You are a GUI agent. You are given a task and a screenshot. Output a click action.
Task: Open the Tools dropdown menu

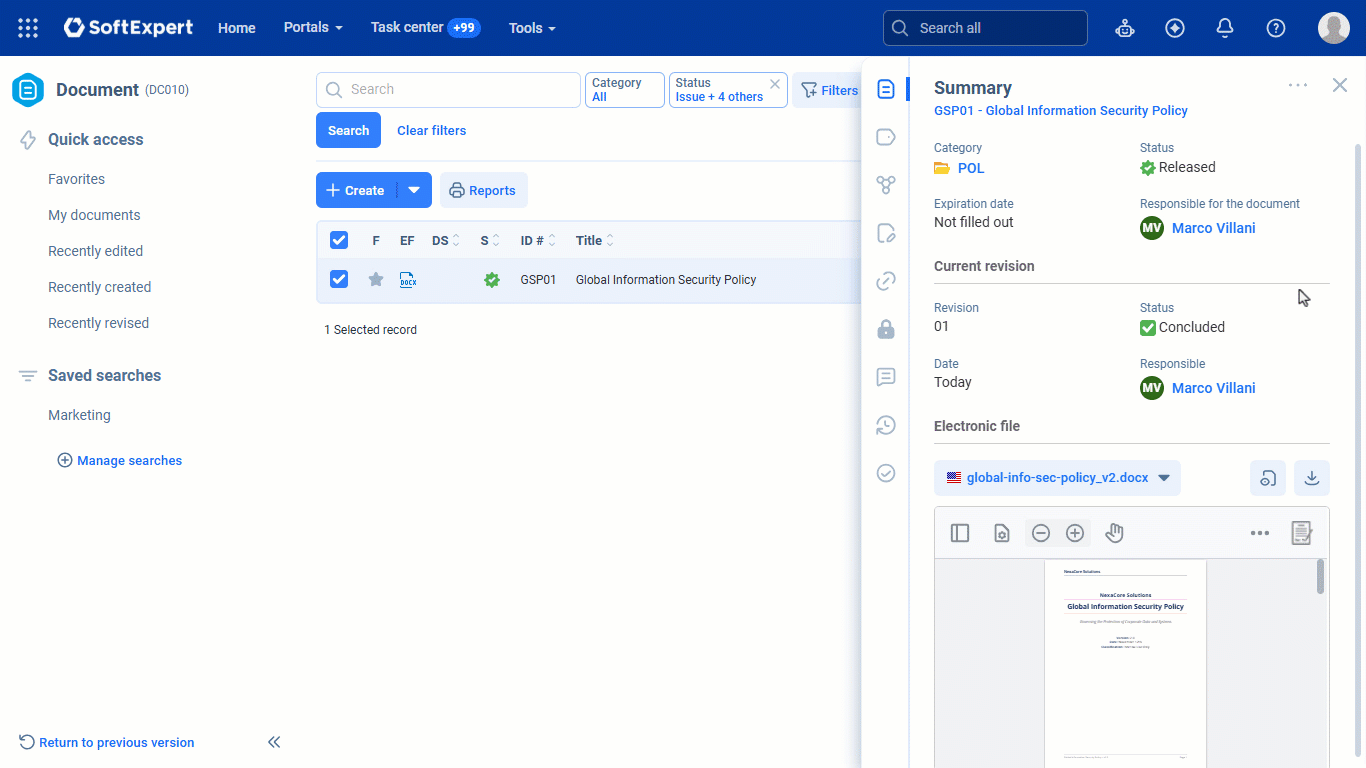coord(532,28)
